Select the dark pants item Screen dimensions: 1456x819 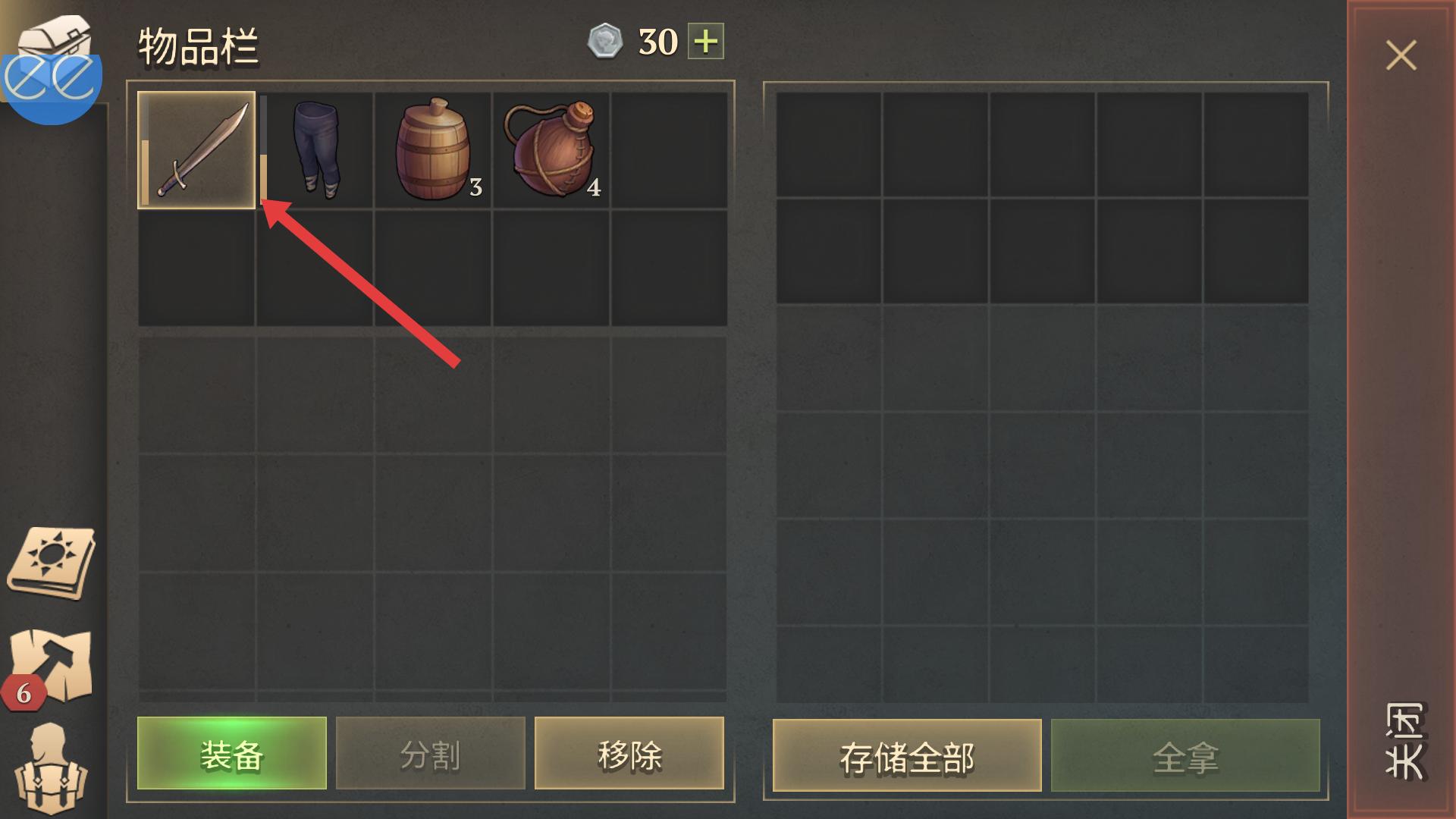[x=315, y=150]
